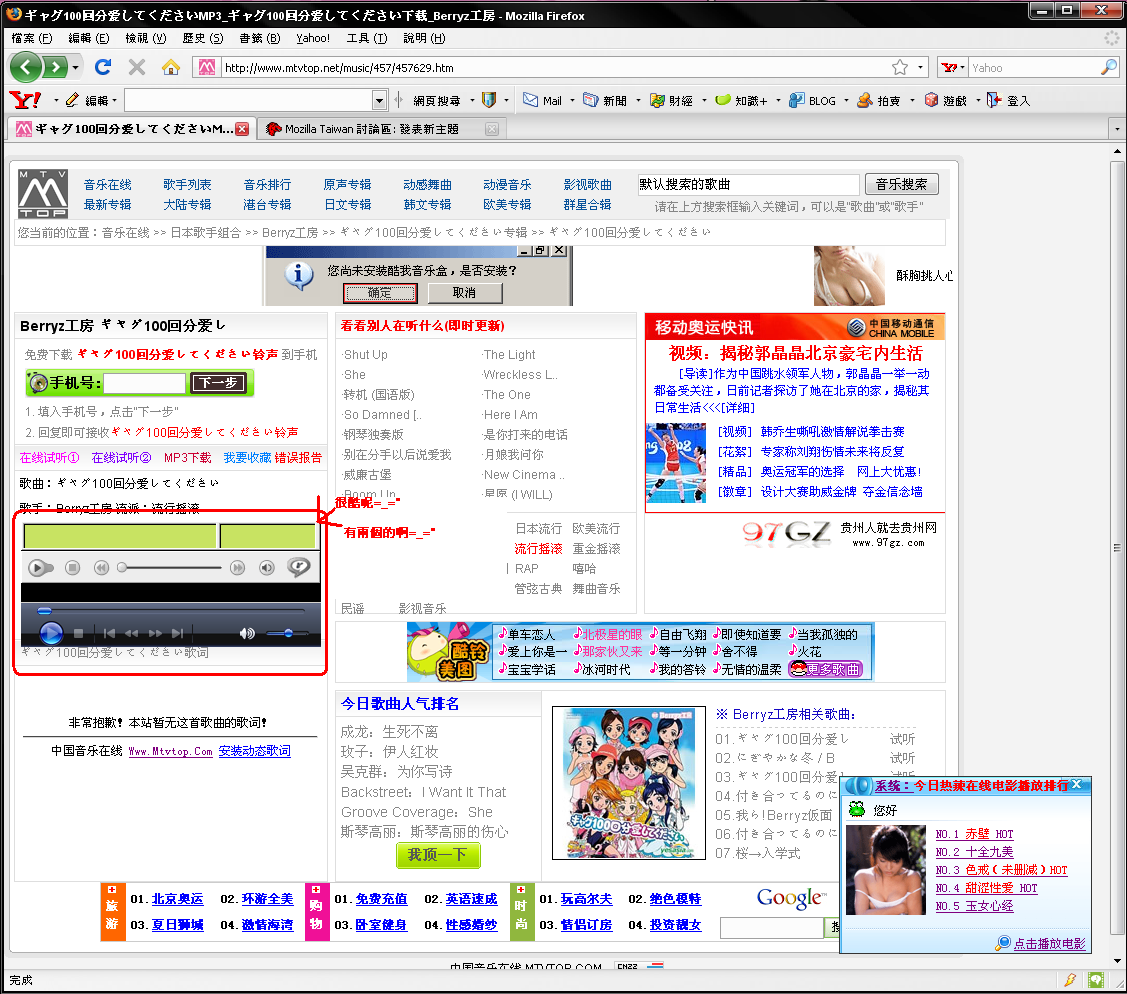Toggle mute on the upper RealPlayer control
The height and width of the screenshot is (994, 1127).
click(x=266, y=568)
